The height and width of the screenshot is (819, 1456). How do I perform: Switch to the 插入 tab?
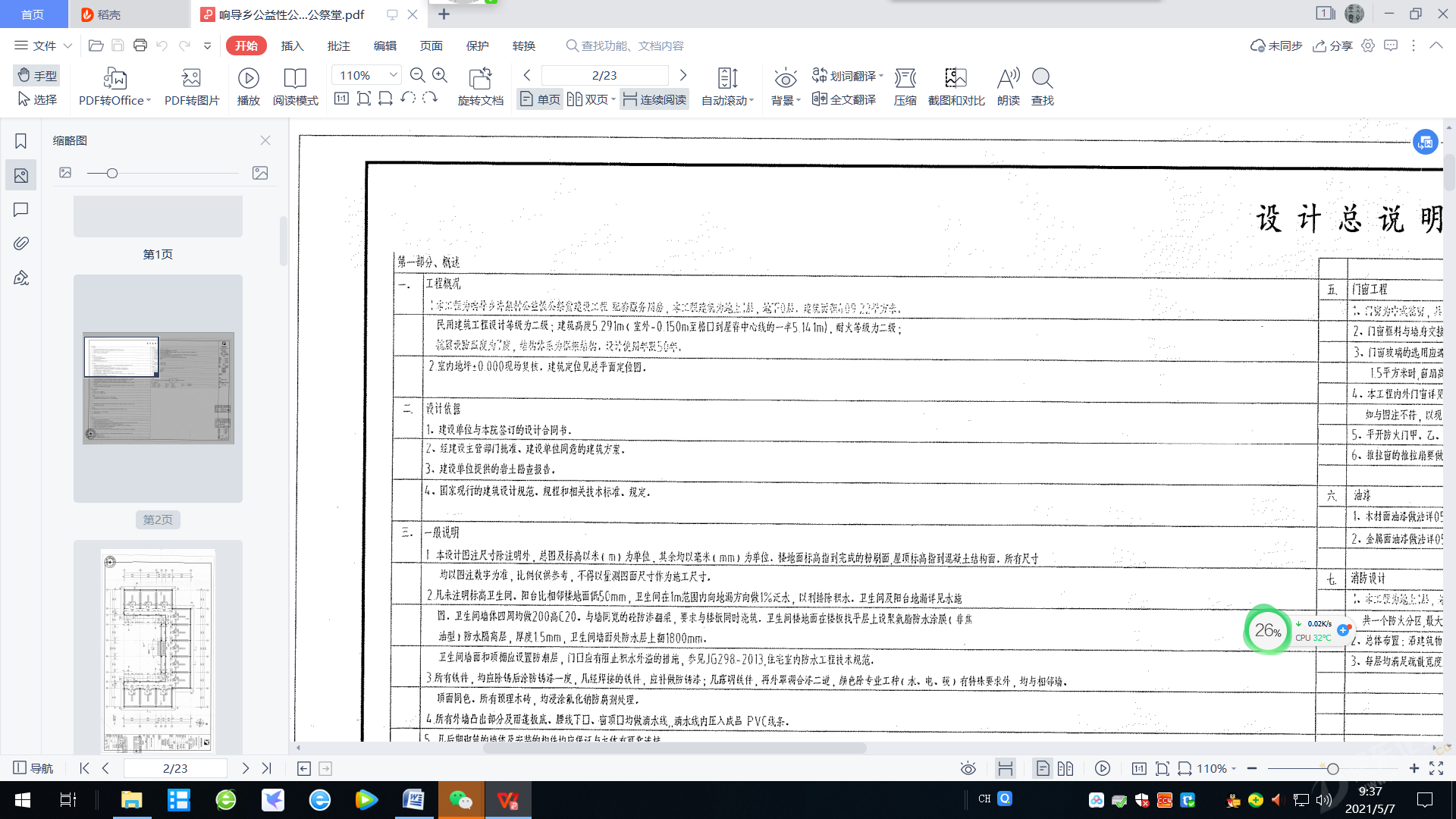(292, 45)
